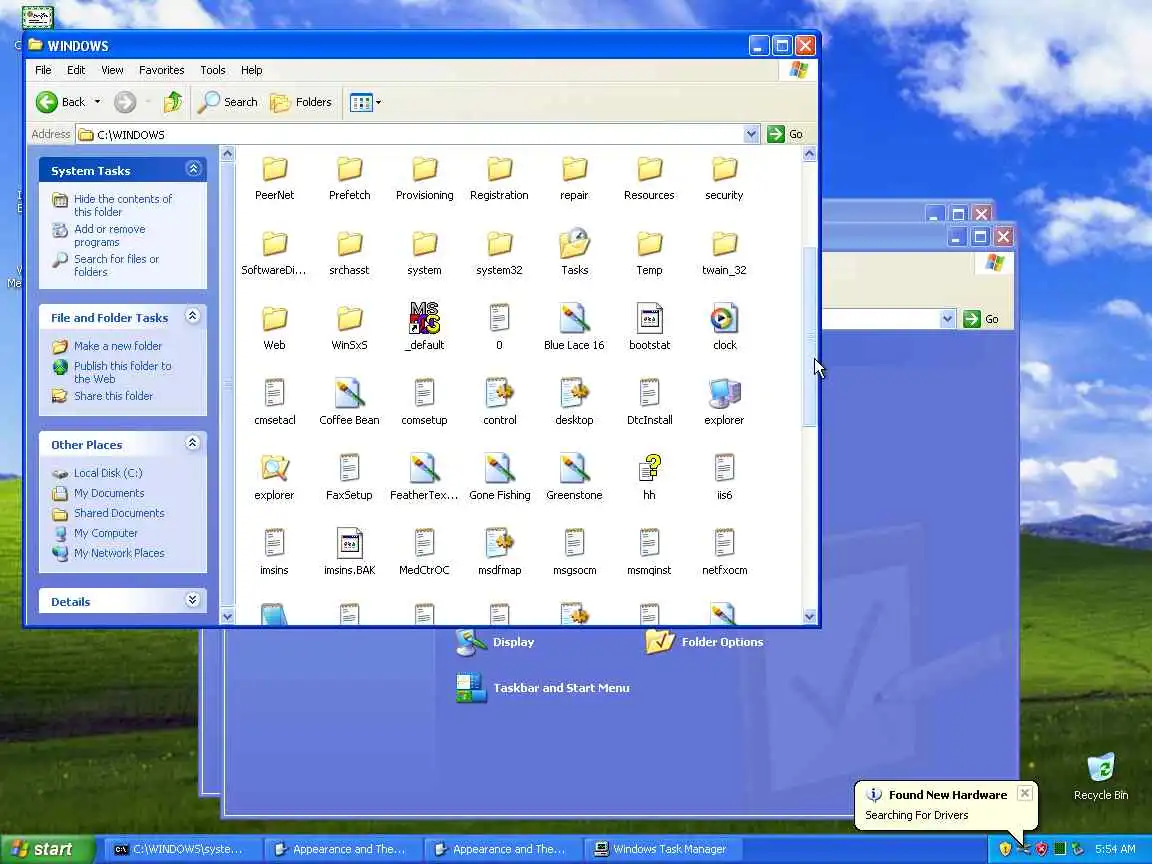
Task: Open the Back history dropdown arrow
Action: [98, 102]
